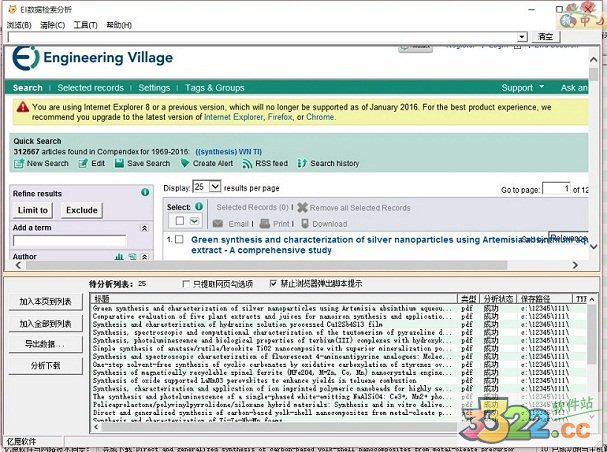Screen dimensions: 607x452
Task: Switch to the Selected records tab
Action: 91,88
